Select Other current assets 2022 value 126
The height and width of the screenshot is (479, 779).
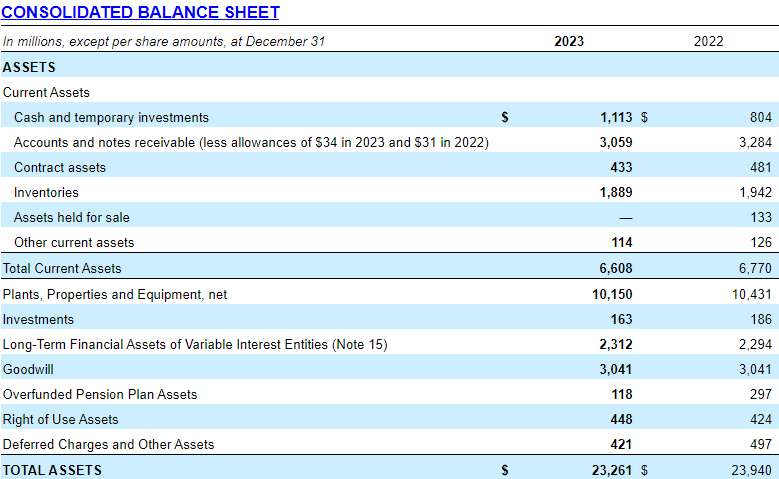(761, 242)
